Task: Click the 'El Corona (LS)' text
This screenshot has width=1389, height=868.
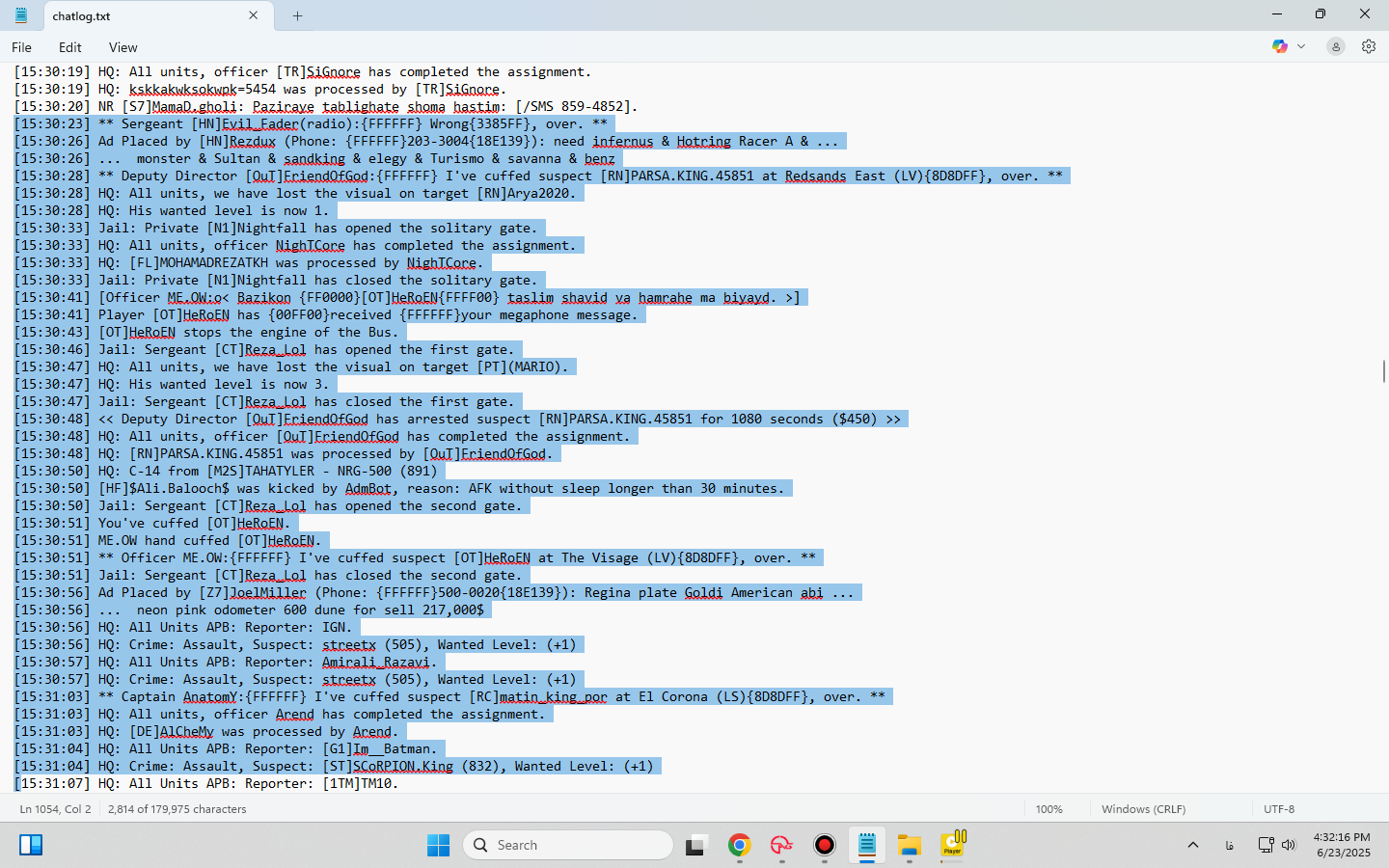Action: tap(692, 697)
